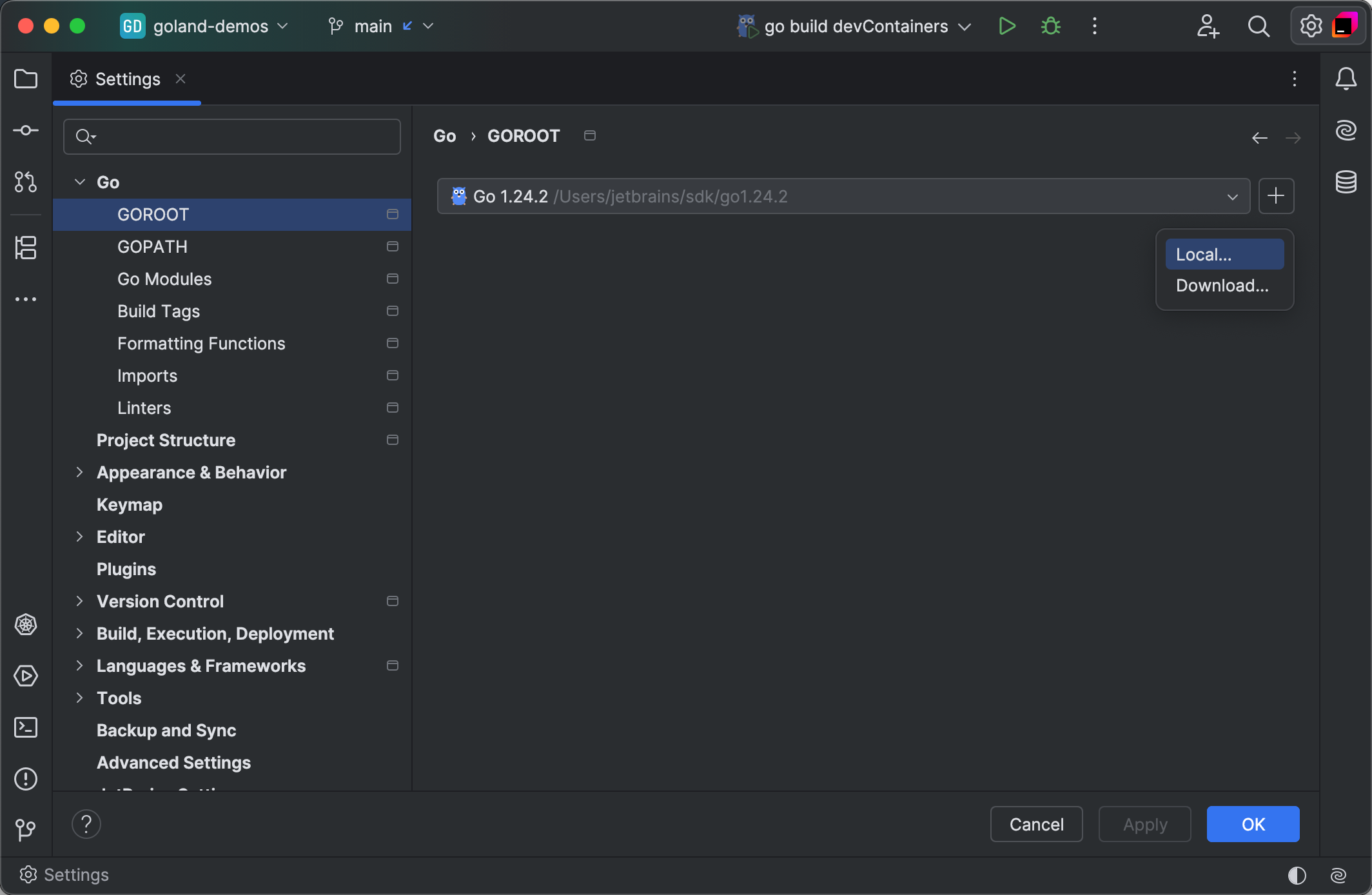Collapse the Go settings tree node

click(80, 182)
